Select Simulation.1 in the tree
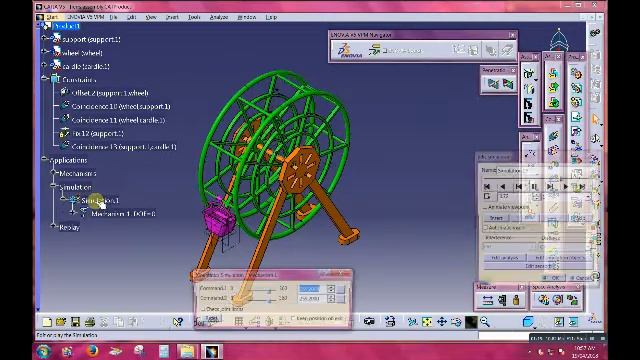The image size is (640, 360). [x=100, y=200]
